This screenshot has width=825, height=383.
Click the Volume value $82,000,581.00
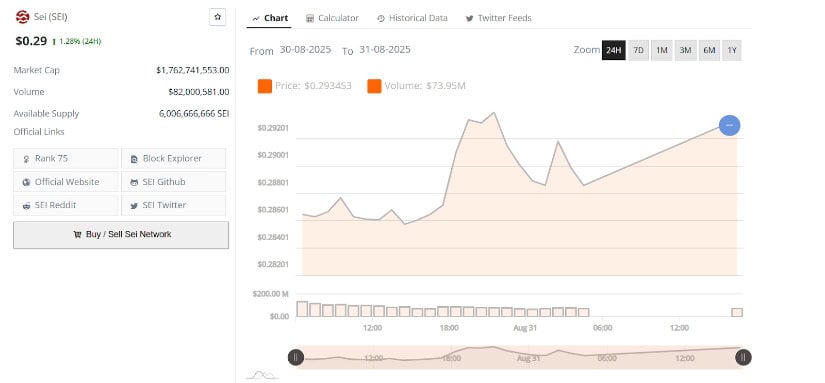point(199,92)
